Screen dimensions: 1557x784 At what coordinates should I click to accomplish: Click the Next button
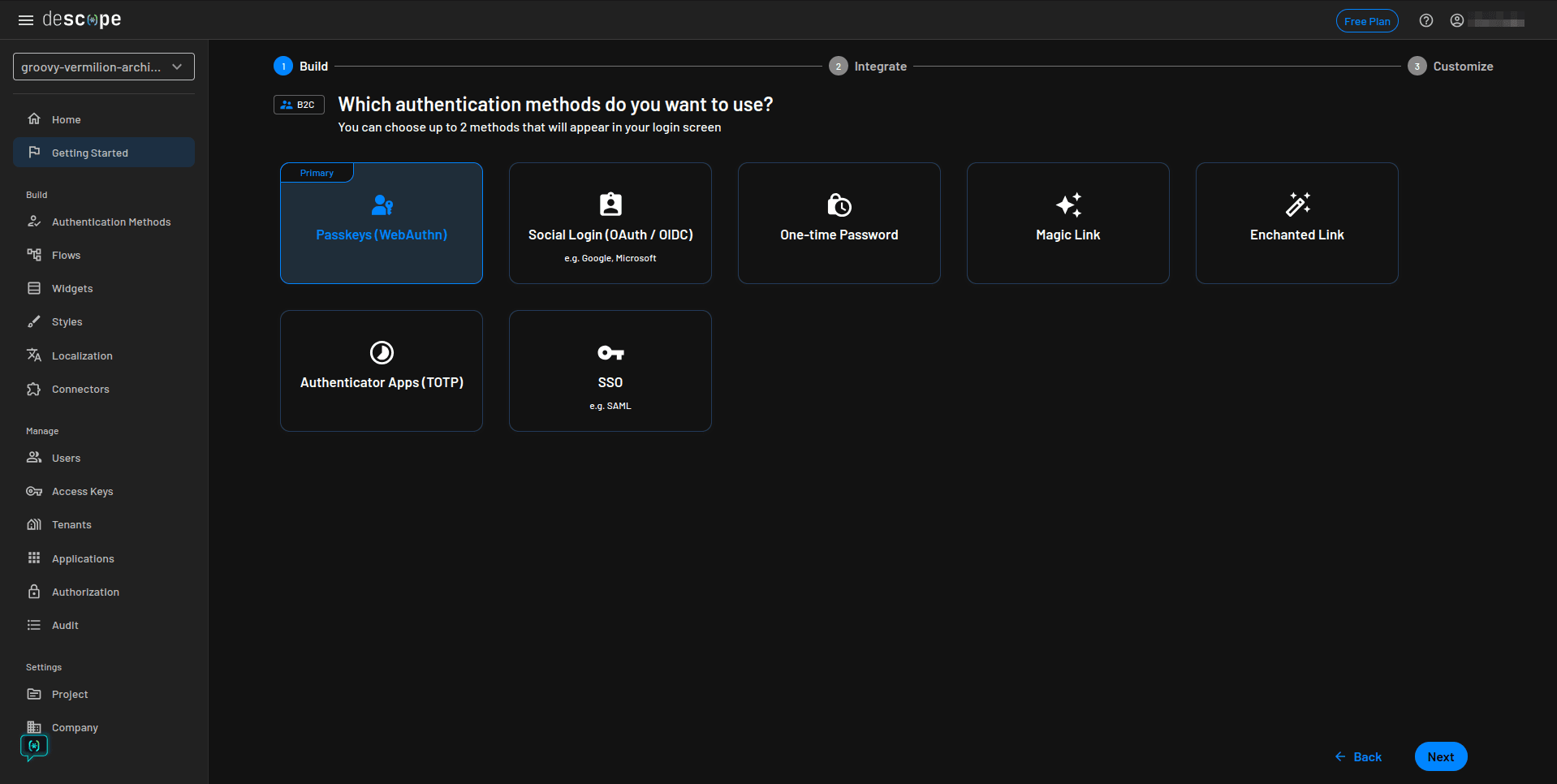[1440, 756]
